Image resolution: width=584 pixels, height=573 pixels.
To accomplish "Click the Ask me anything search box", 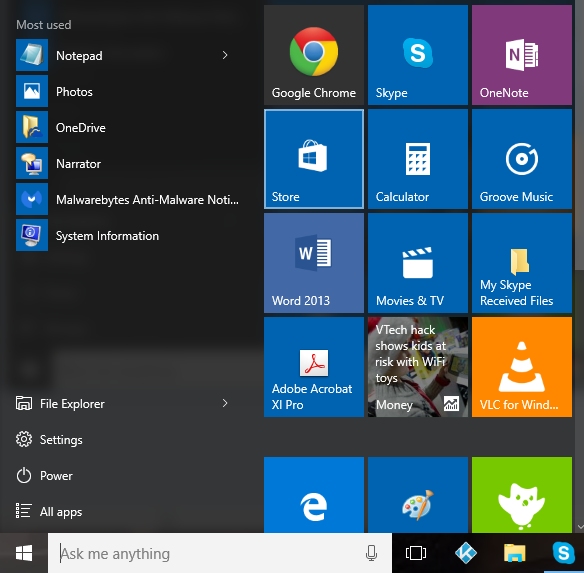I will 220,553.
